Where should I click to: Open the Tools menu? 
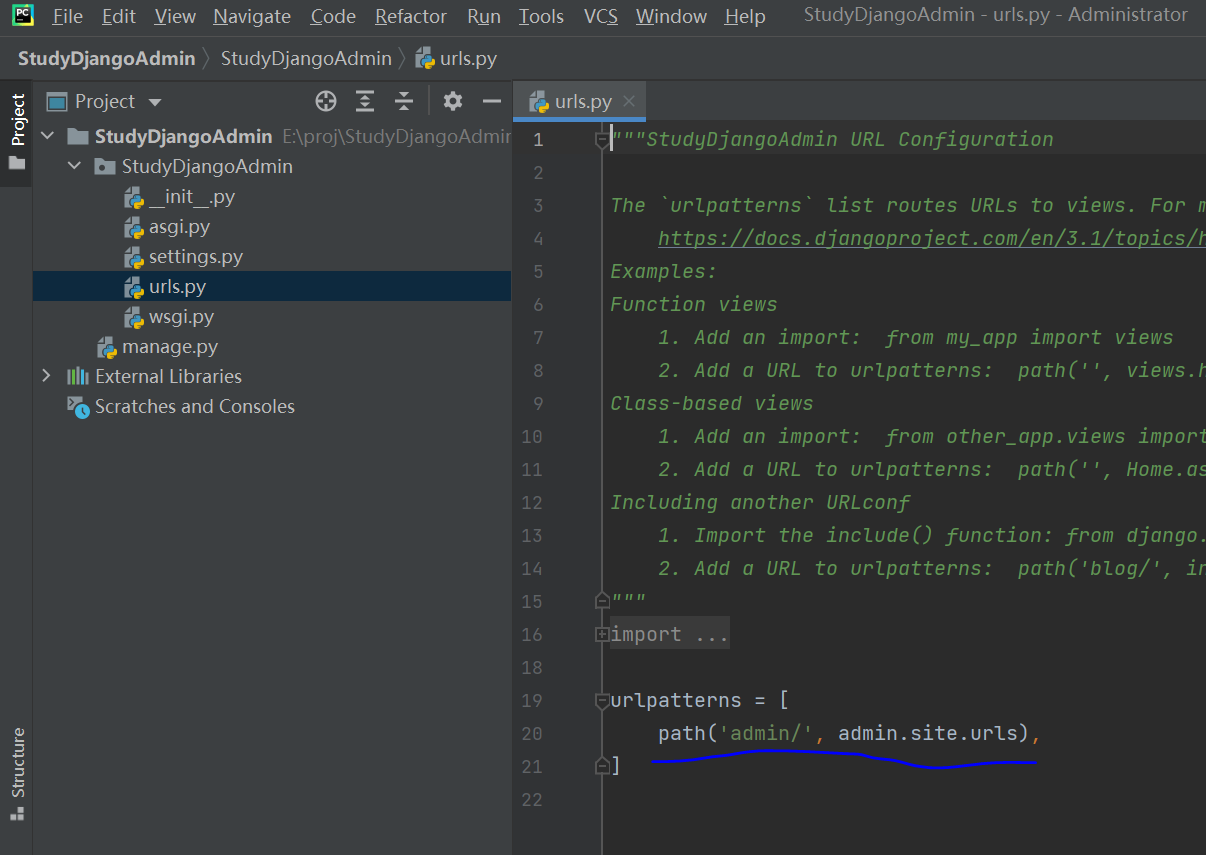point(541,16)
